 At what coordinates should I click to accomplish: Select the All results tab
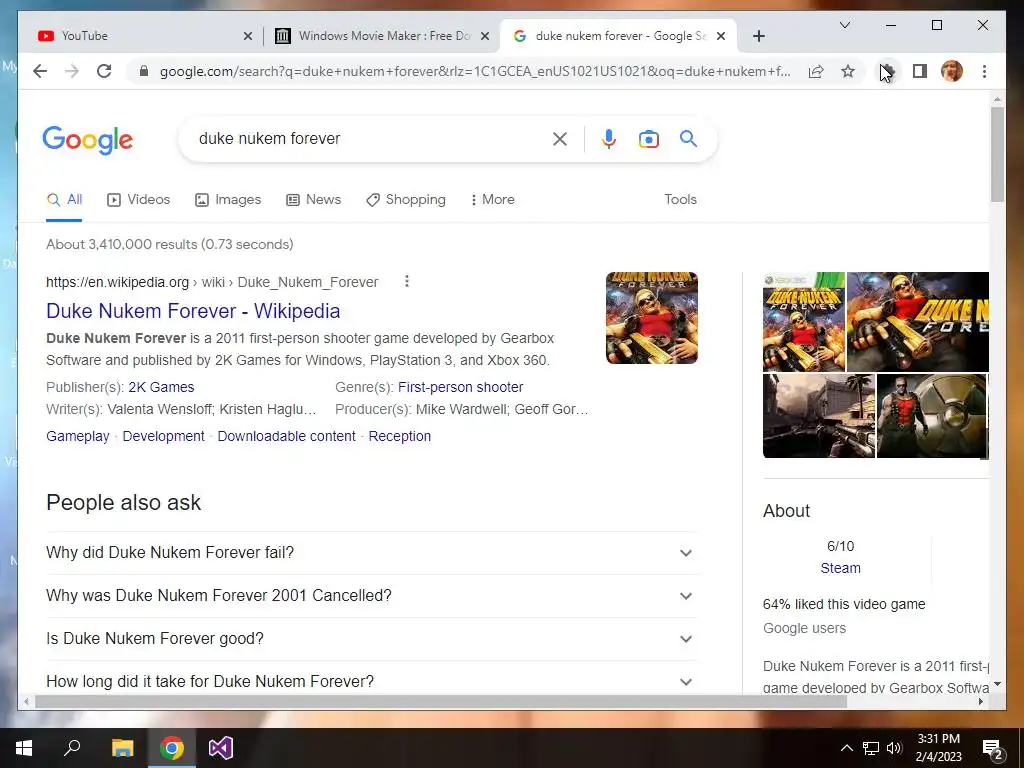point(64,199)
